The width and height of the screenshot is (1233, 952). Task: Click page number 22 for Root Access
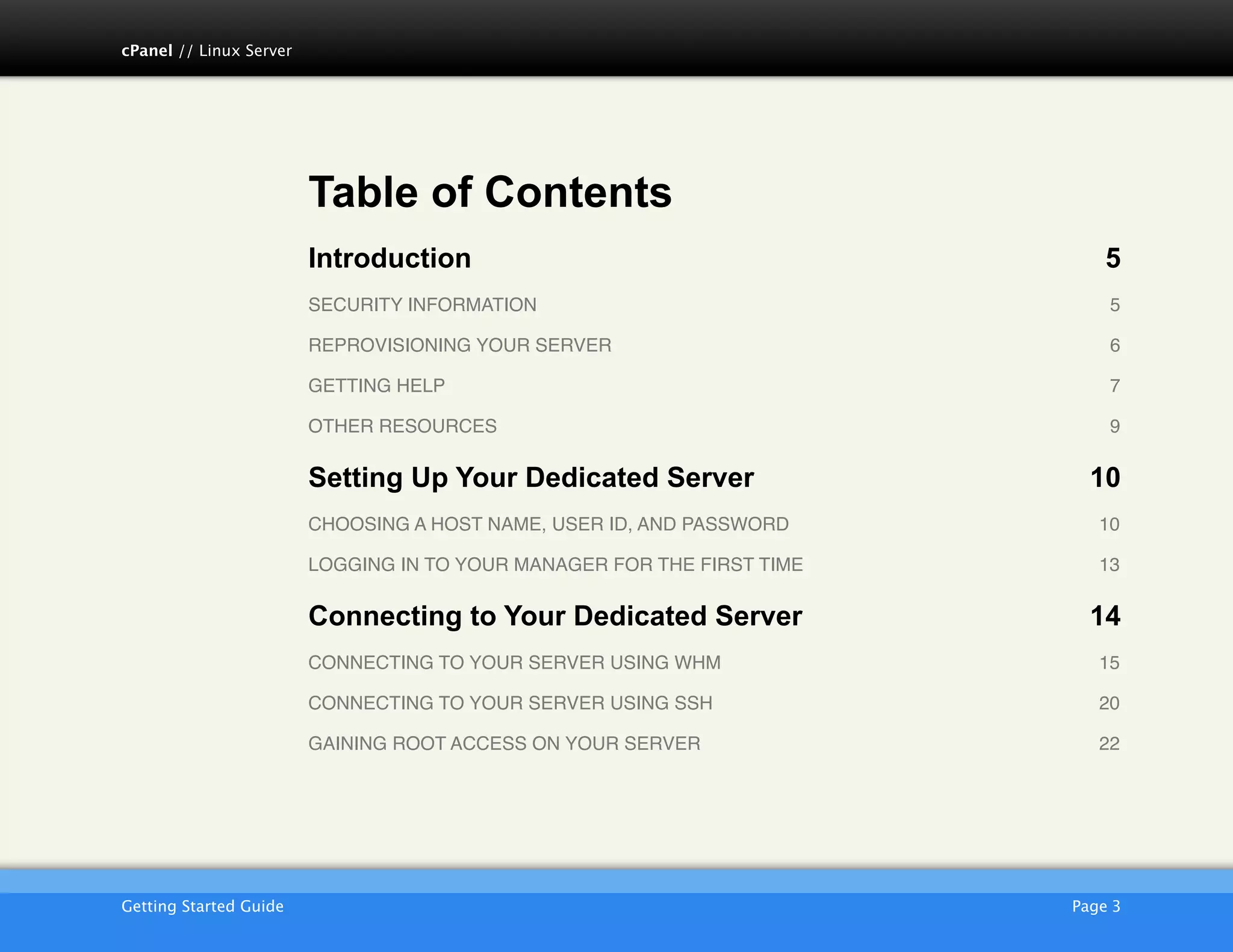click(x=1109, y=744)
